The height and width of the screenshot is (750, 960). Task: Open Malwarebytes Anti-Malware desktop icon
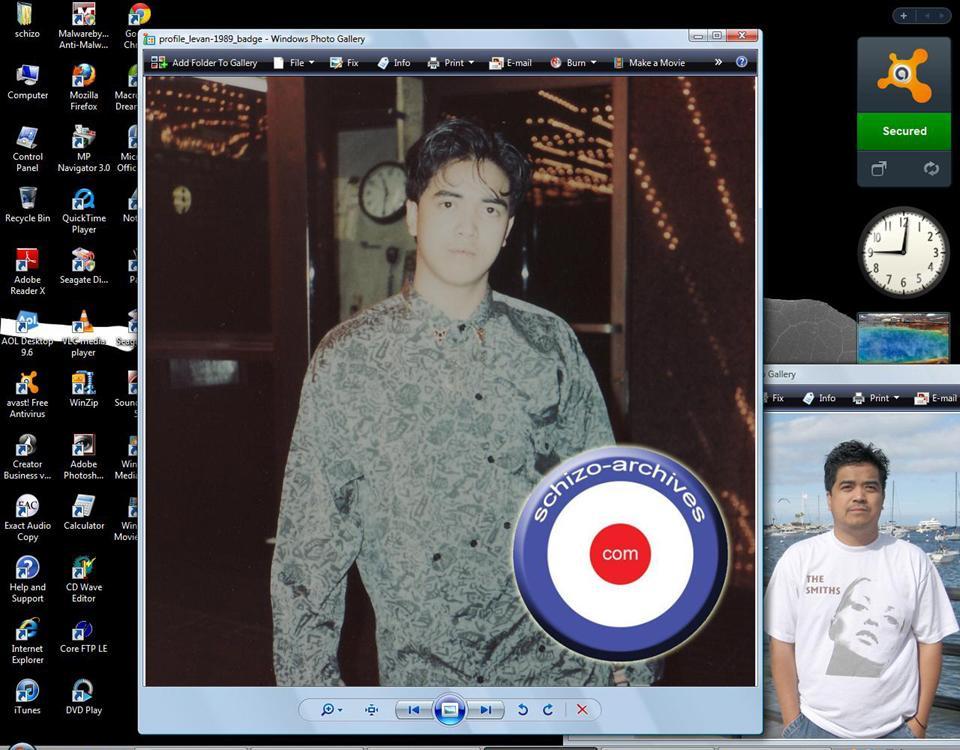pyautogui.click(x=84, y=25)
